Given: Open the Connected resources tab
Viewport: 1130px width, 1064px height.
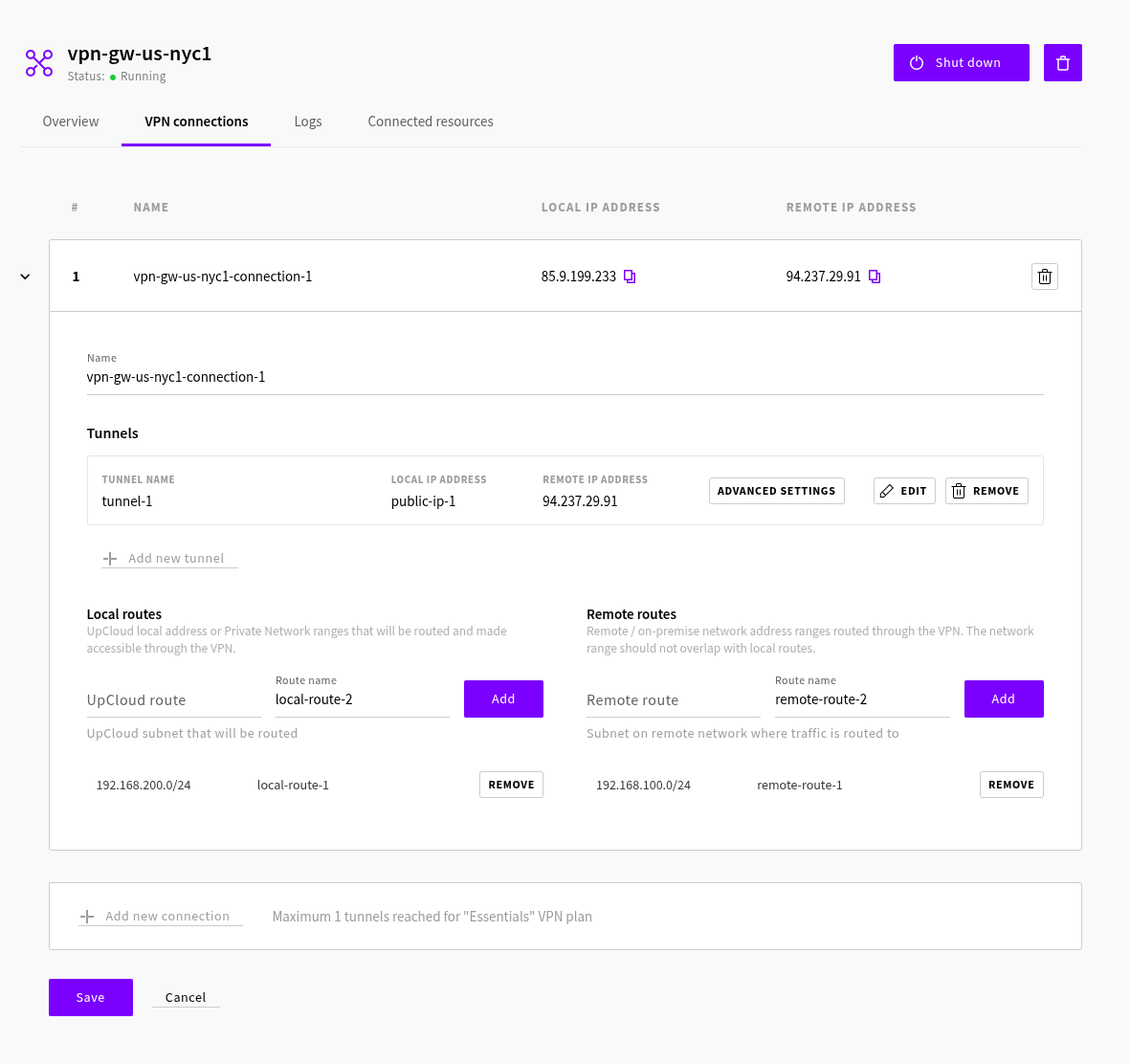Looking at the screenshot, I should (431, 122).
